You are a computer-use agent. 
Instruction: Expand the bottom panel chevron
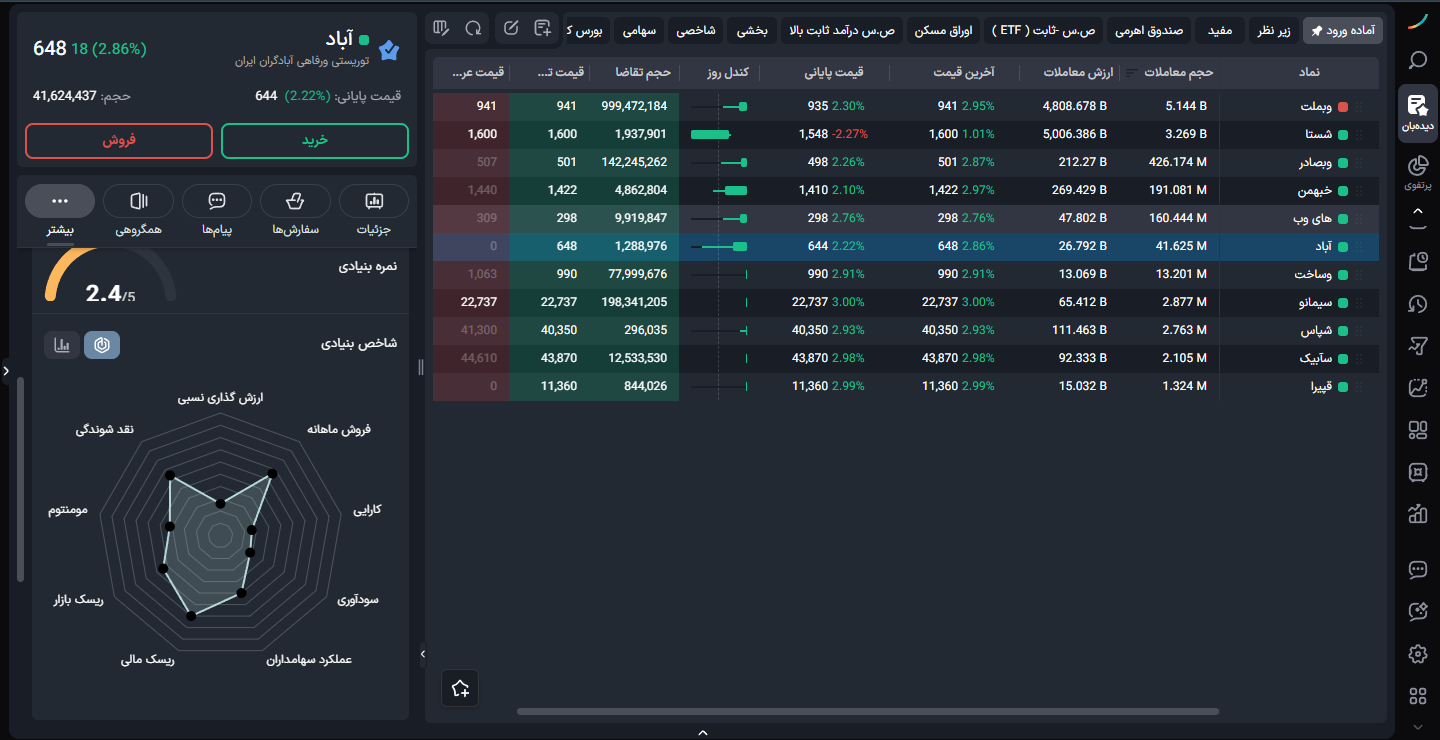pyautogui.click(x=702, y=733)
